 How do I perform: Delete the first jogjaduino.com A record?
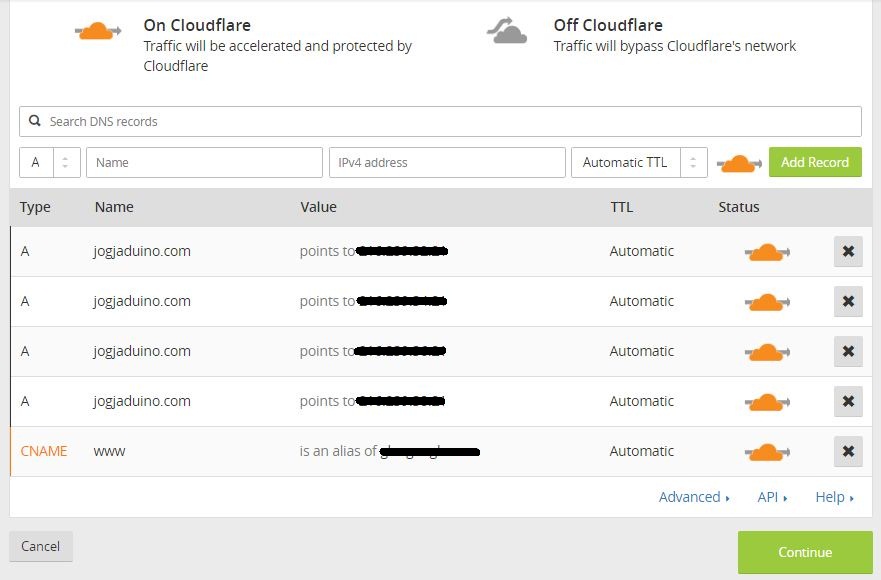[848, 252]
